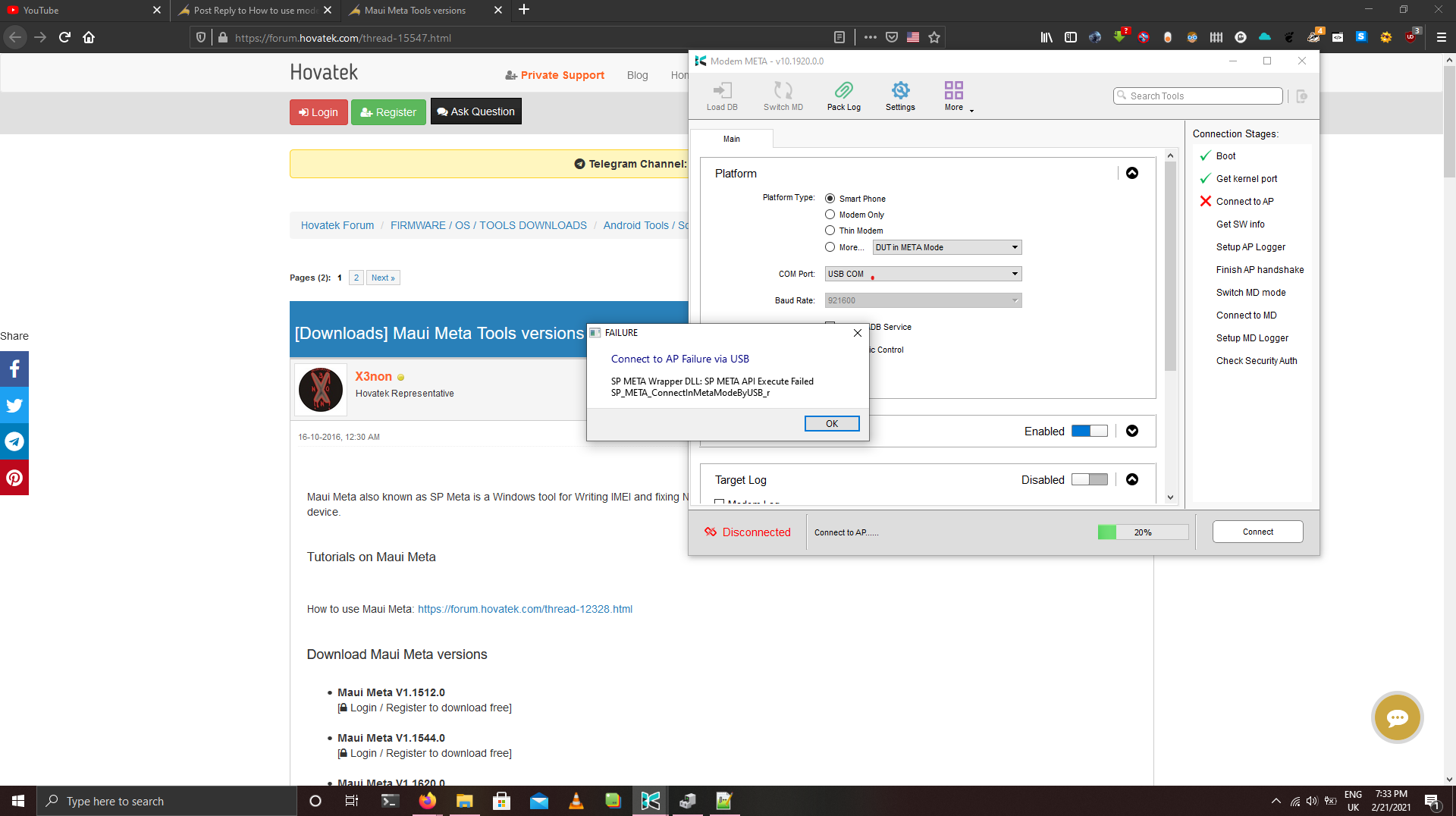Open Modem META Settings
Screen dimensions: 1456x816
pyautogui.click(x=900, y=96)
